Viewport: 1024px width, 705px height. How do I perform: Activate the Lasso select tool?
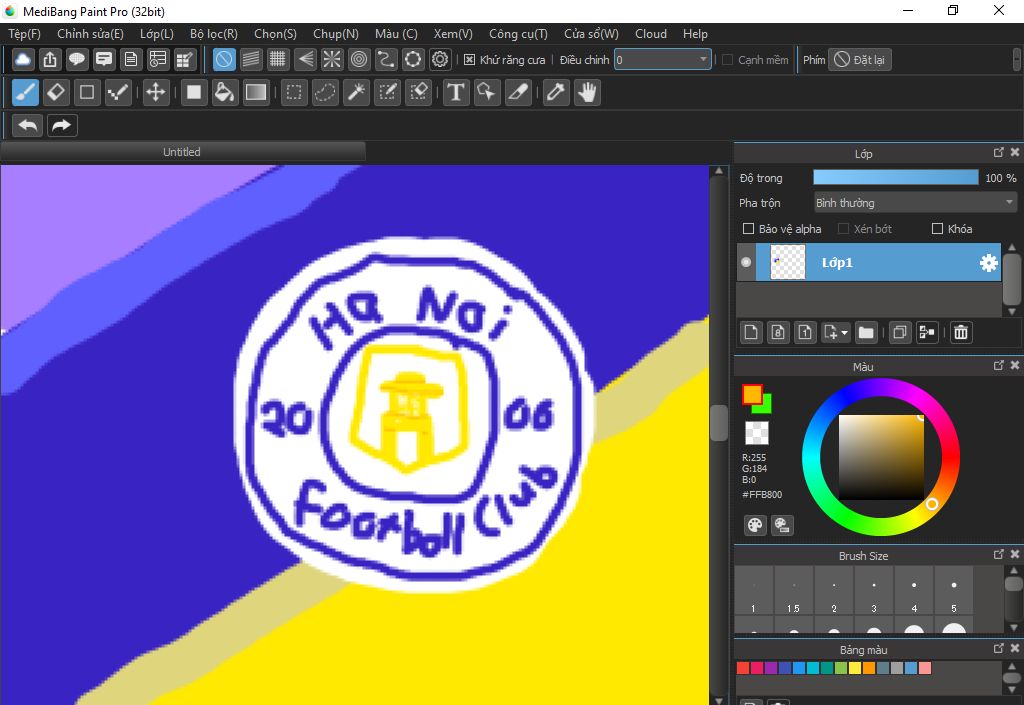[x=325, y=92]
